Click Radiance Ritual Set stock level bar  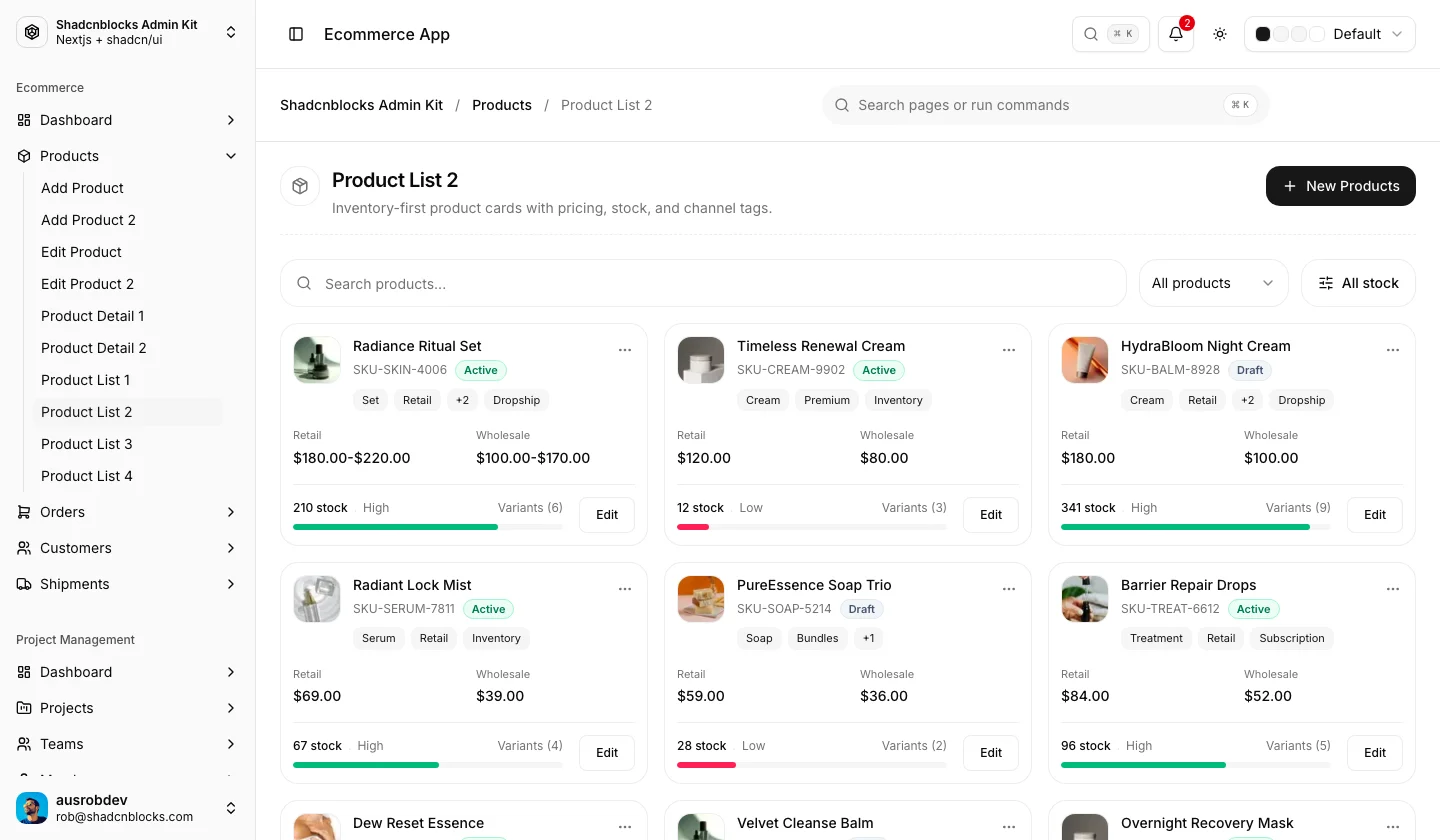coord(428,527)
